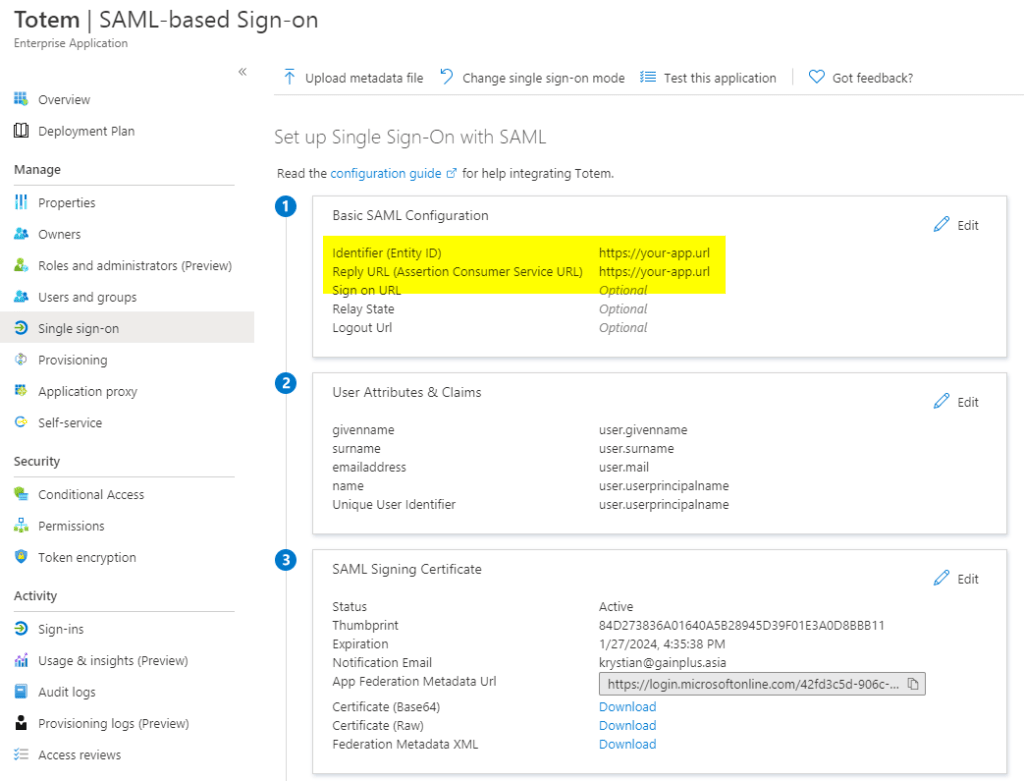This screenshot has height=781, width=1024.
Task: Click the App Federation Metadata Url field
Action: (x=761, y=684)
